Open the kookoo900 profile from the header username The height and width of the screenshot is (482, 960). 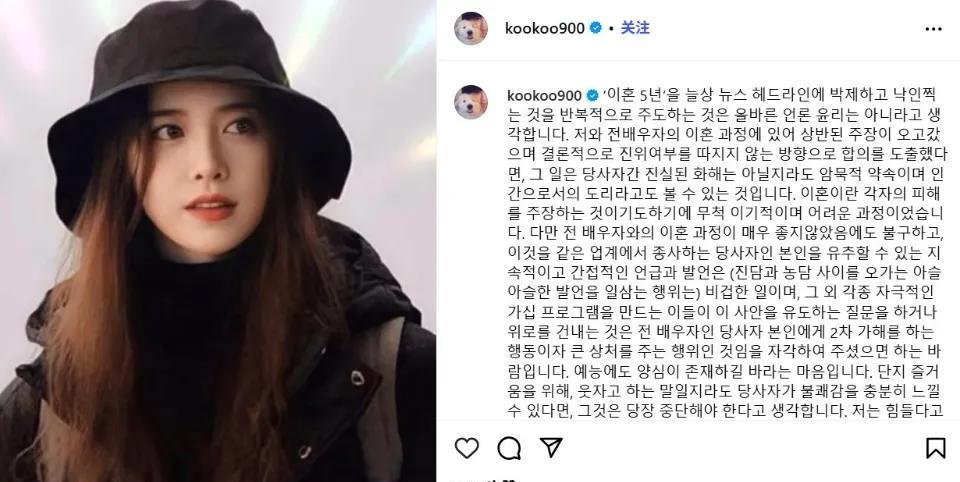(545, 28)
